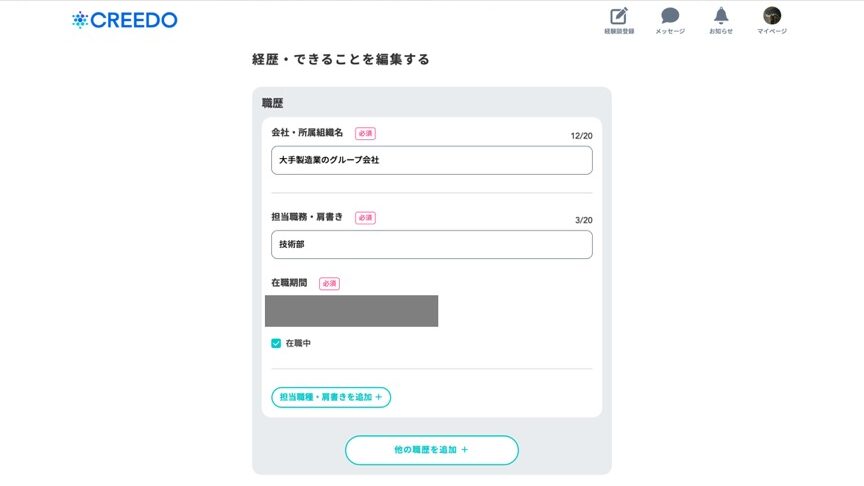This screenshot has height=486, width=864.
Task: Click the plus icon in 他の職歴を追加
Action: click(x=465, y=450)
